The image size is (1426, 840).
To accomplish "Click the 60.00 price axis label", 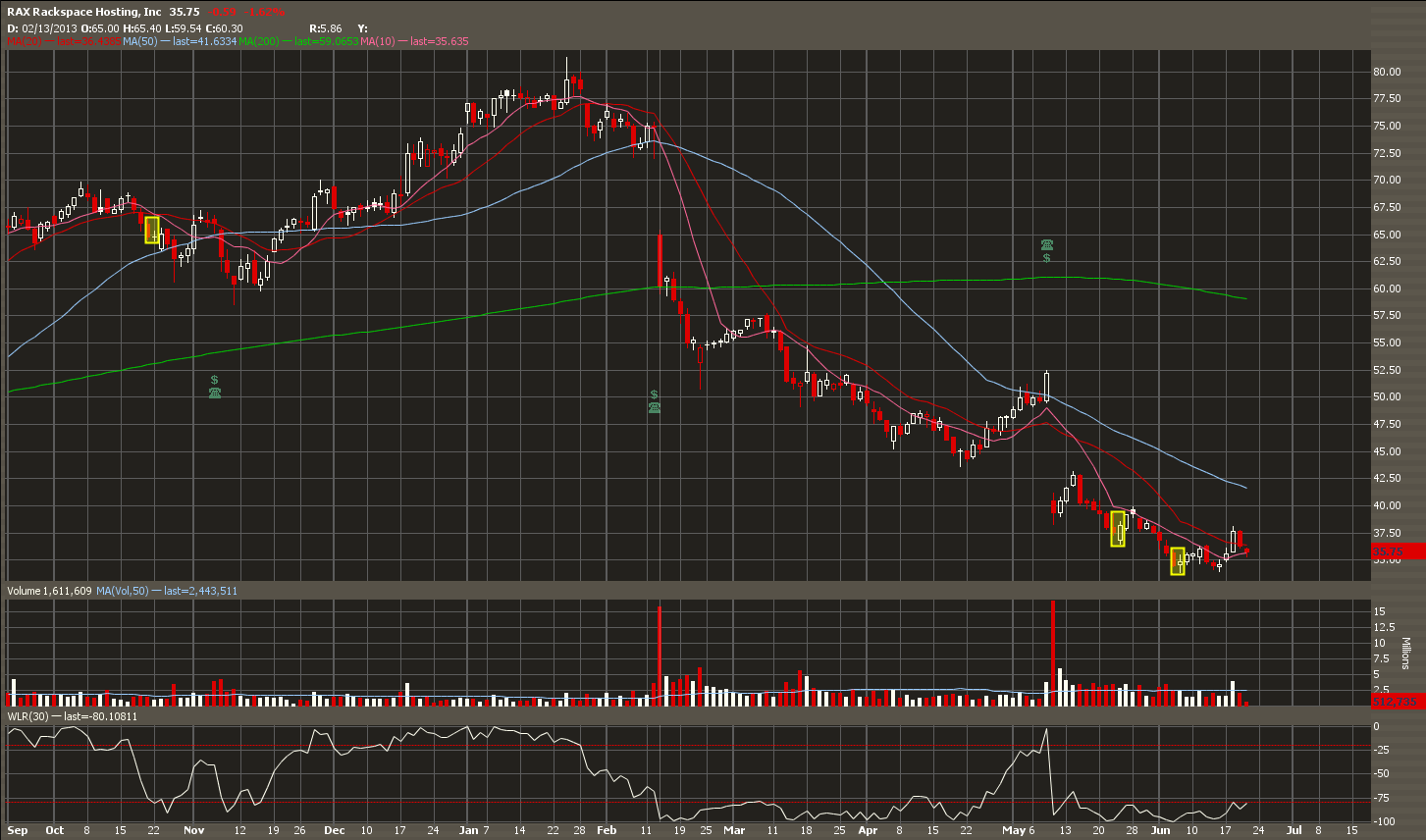I will coord(1387,289).
